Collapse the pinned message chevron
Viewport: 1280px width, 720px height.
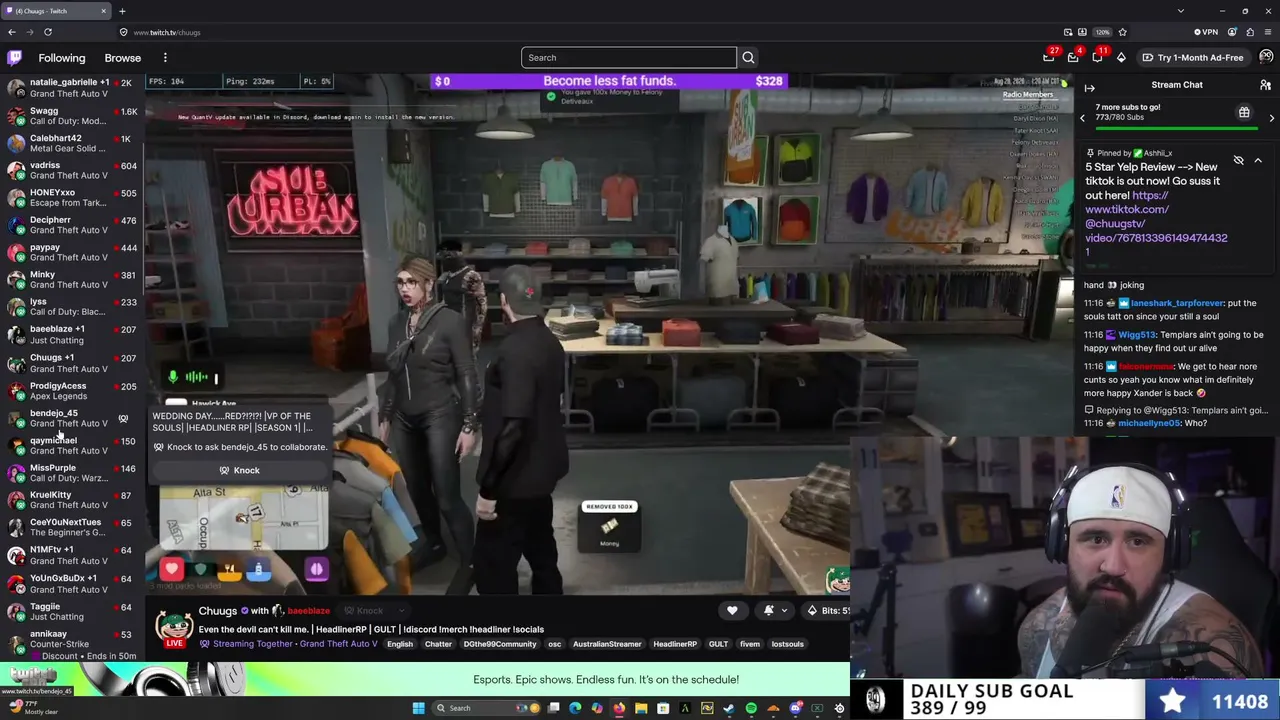pyautogui.click(x=1258, y=161)
